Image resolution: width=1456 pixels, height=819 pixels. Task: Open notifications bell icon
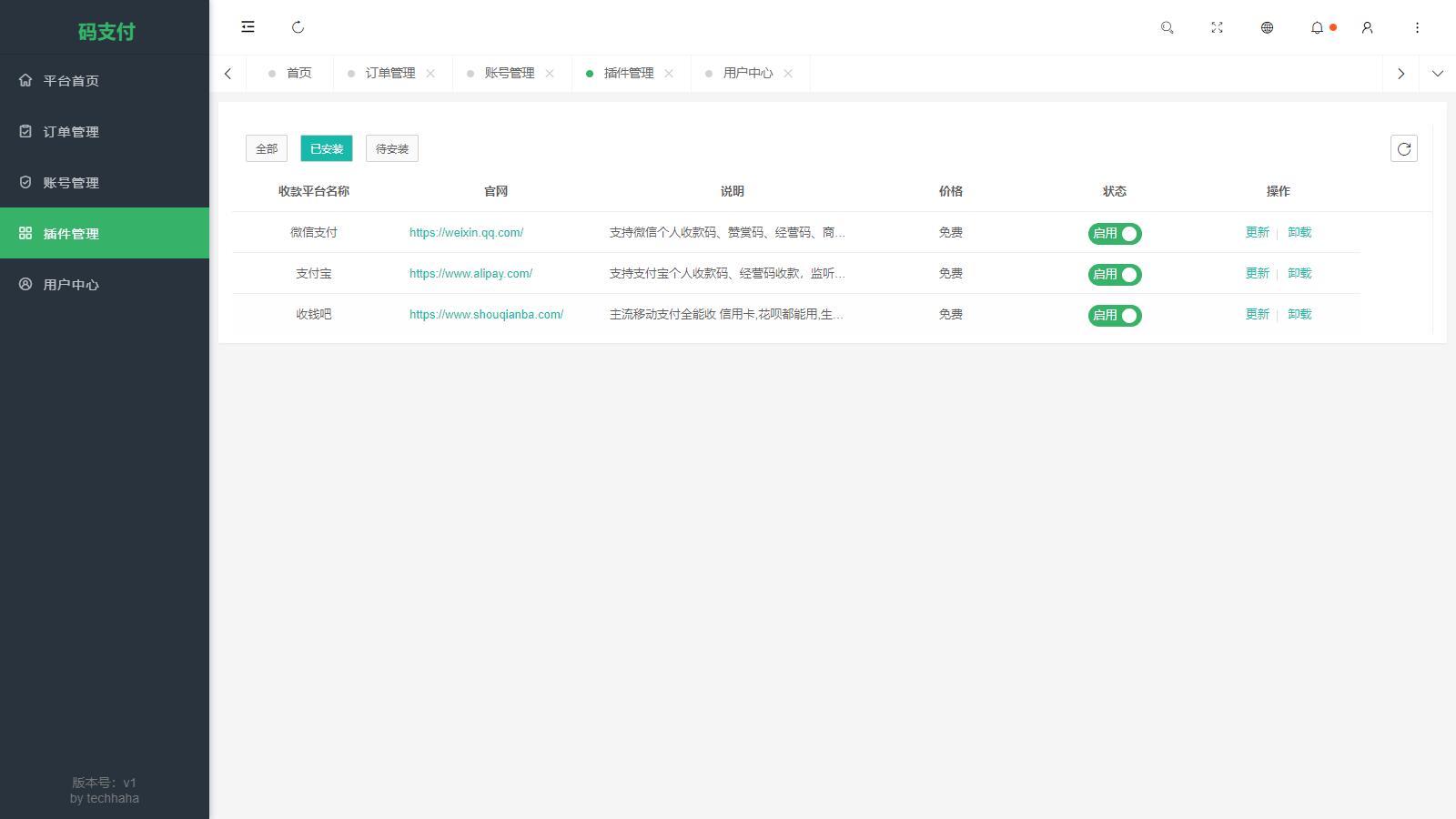tap(1317, 27)
